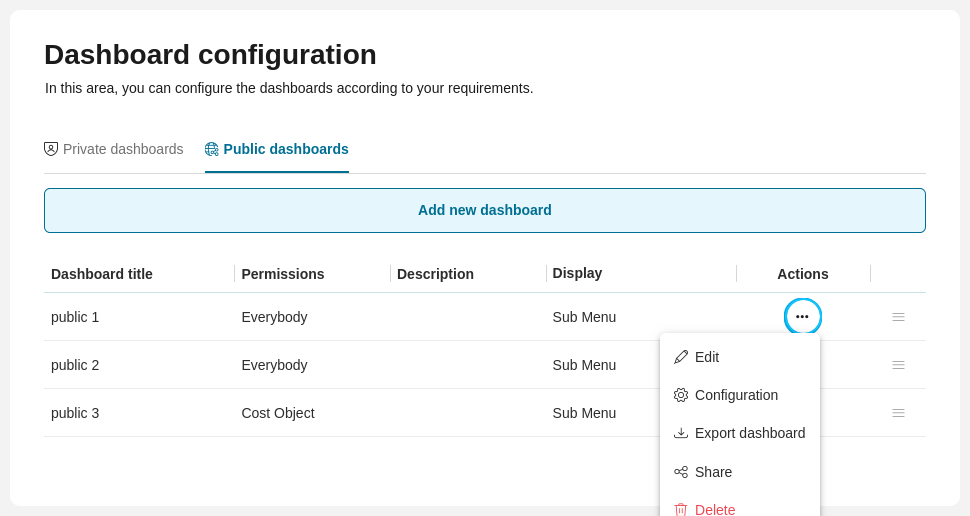Click Sub Menu in the public 2 row
Image resolution: width=970 pixels, height=516 pixels.
(584, 365)
